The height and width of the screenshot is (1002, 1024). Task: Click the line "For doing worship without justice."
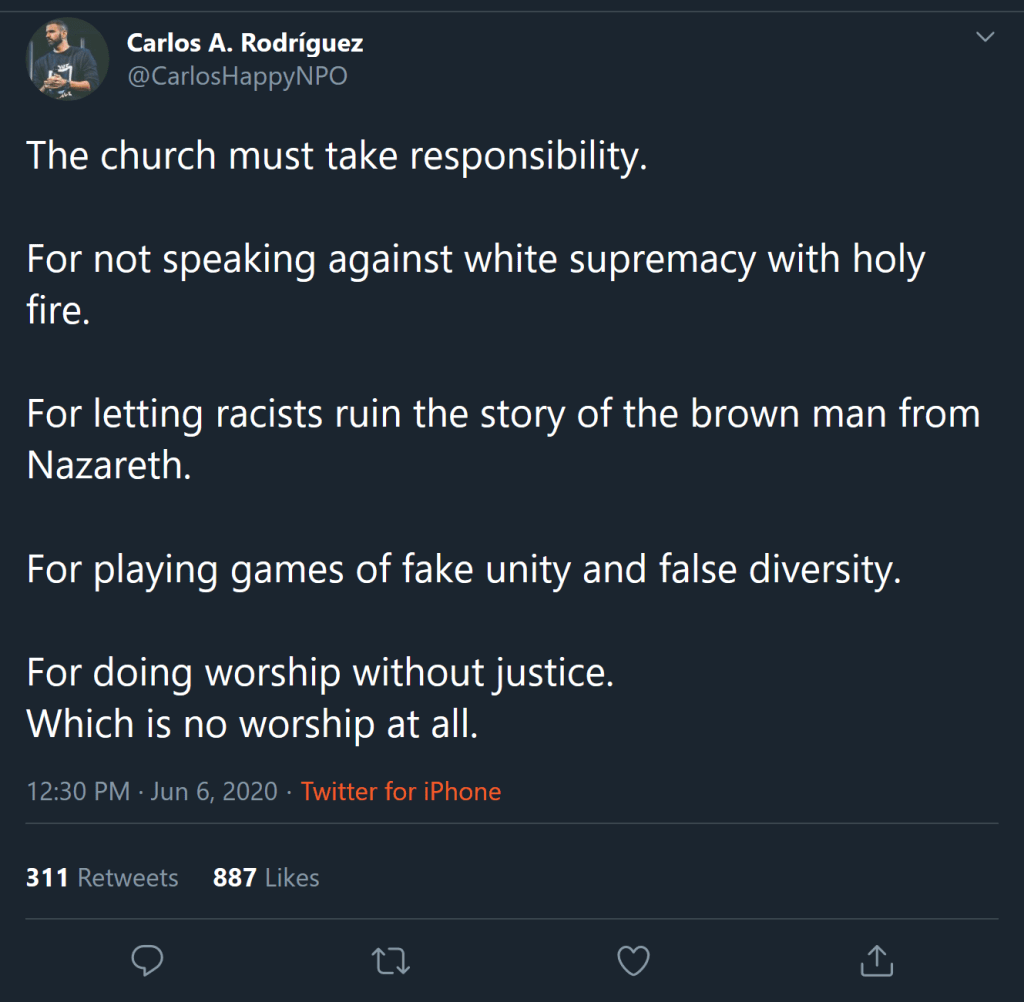point(320,672)
